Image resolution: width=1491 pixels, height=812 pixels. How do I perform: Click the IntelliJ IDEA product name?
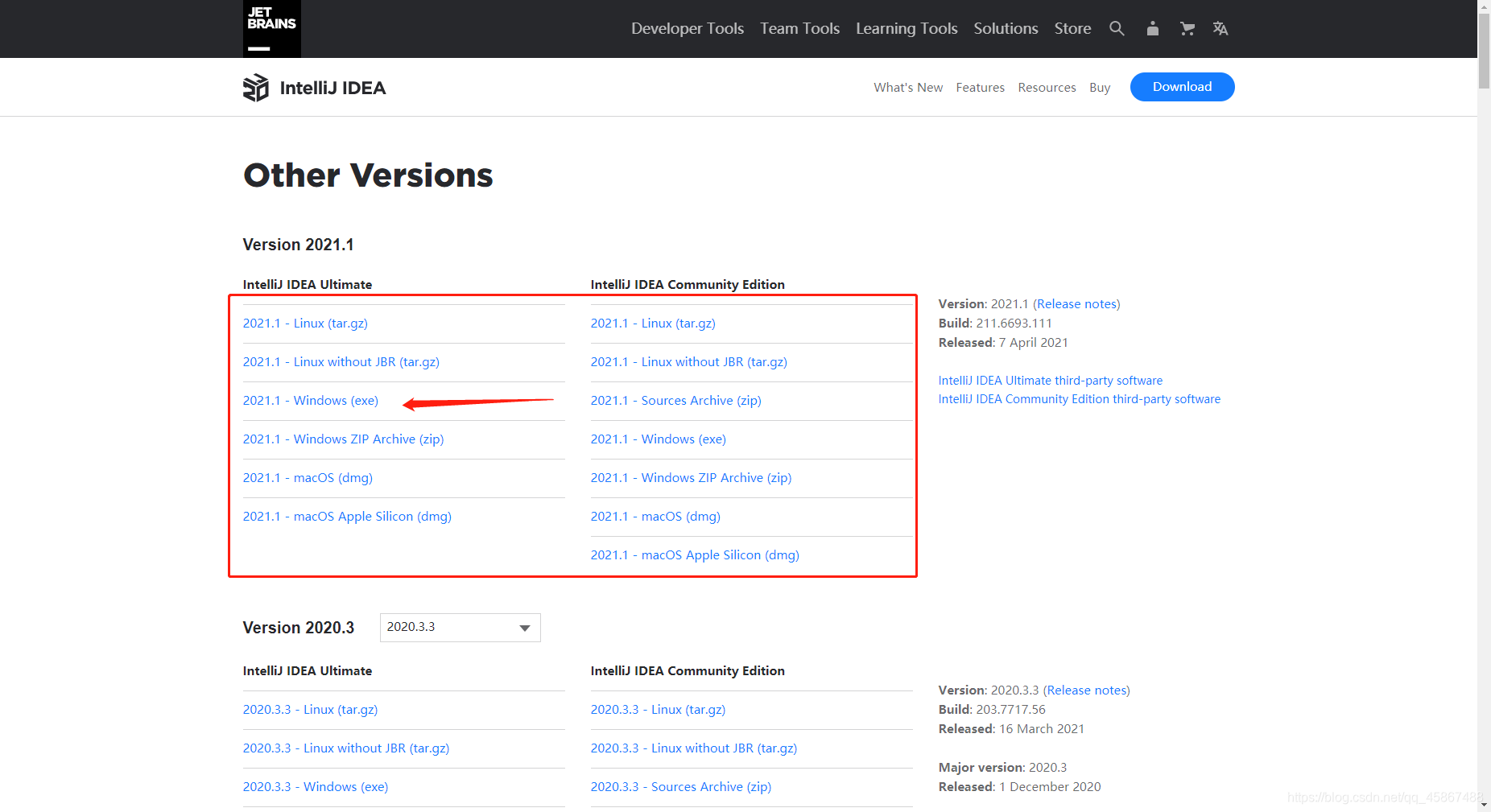(x=332, y=88)
